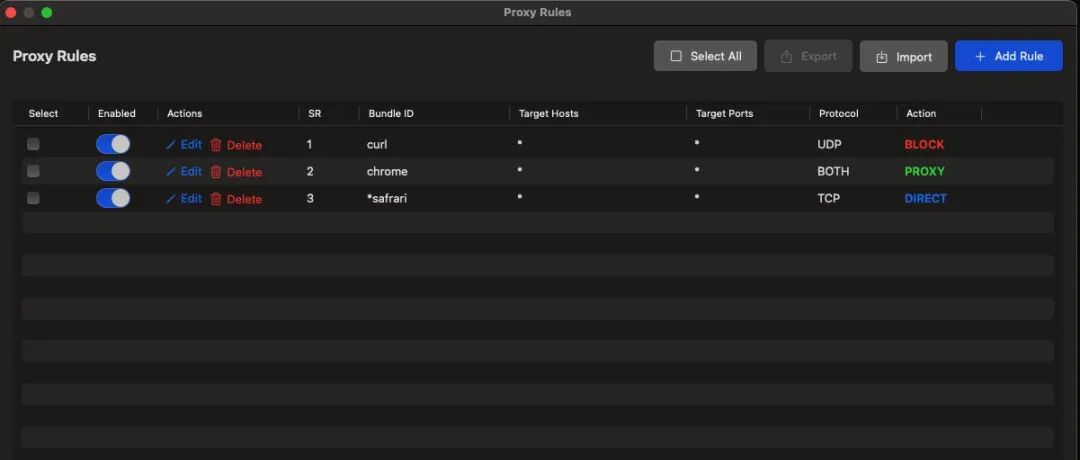Click the Bundle ID column header
The width and height of the screenshot is (1080, 460).
pyautogui.click(x=391, y=114)
